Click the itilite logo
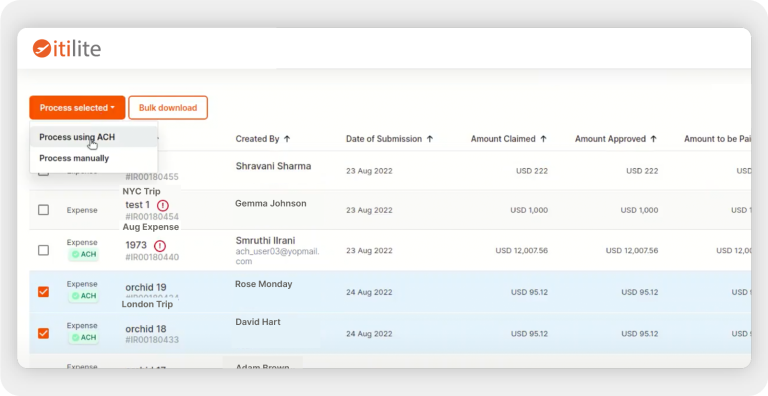Viewport: 768px width, 396px height. click(x=67, y=49)
